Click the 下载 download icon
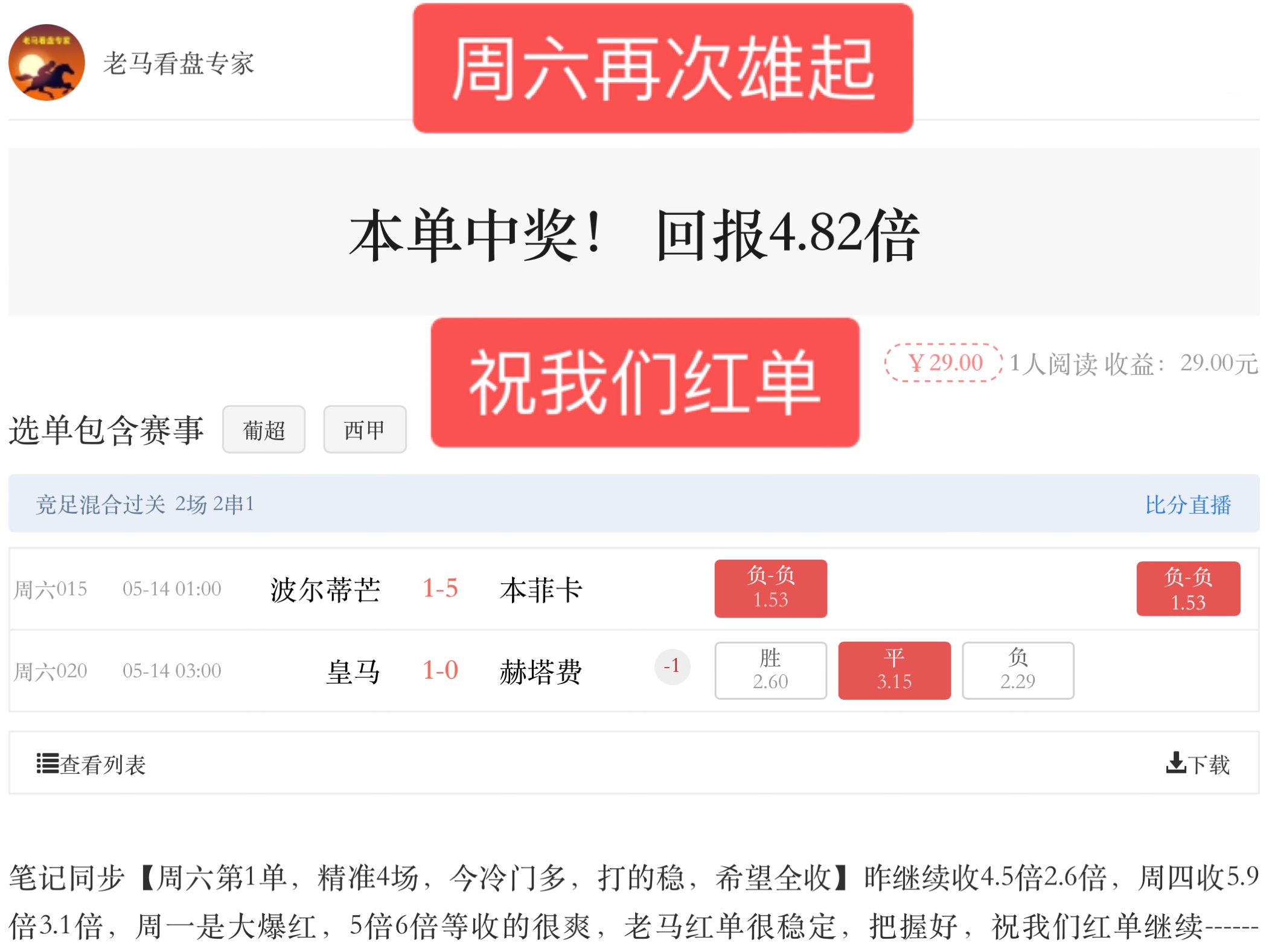Viewport: 1275px width, 952px height. point(1175,762)
